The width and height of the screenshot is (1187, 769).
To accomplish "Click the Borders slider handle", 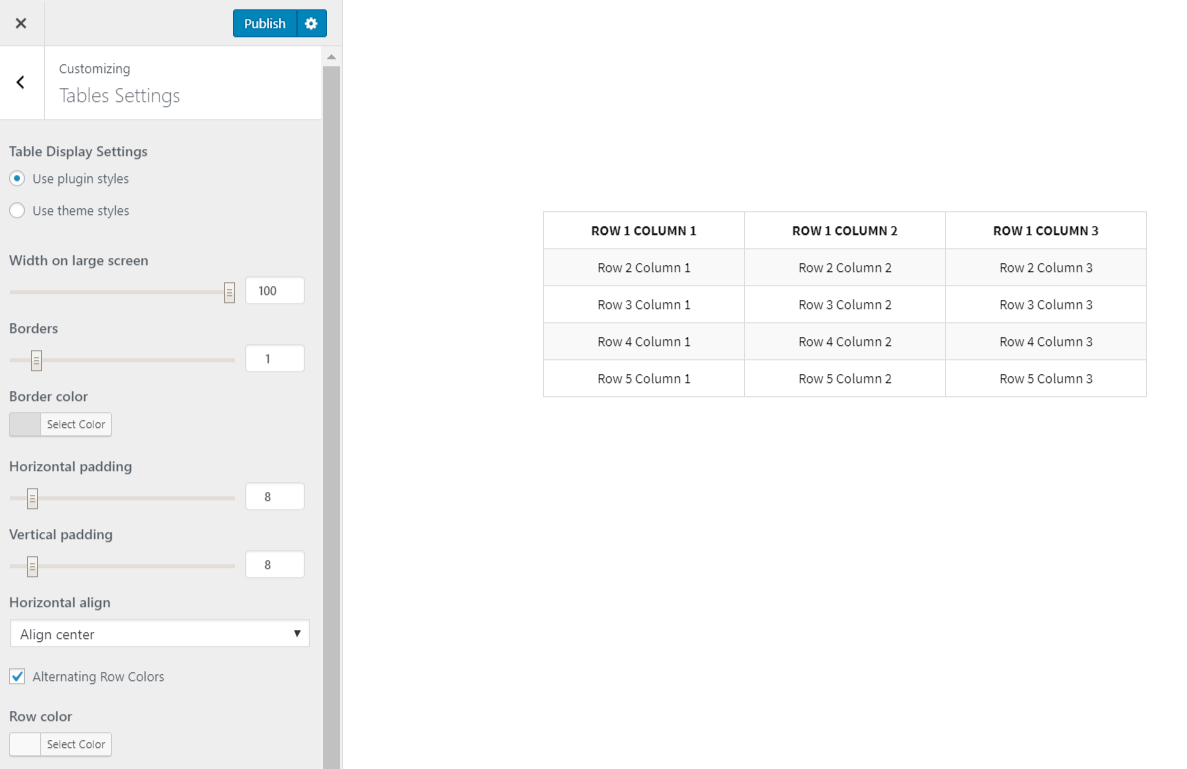I will click(36, 360).
